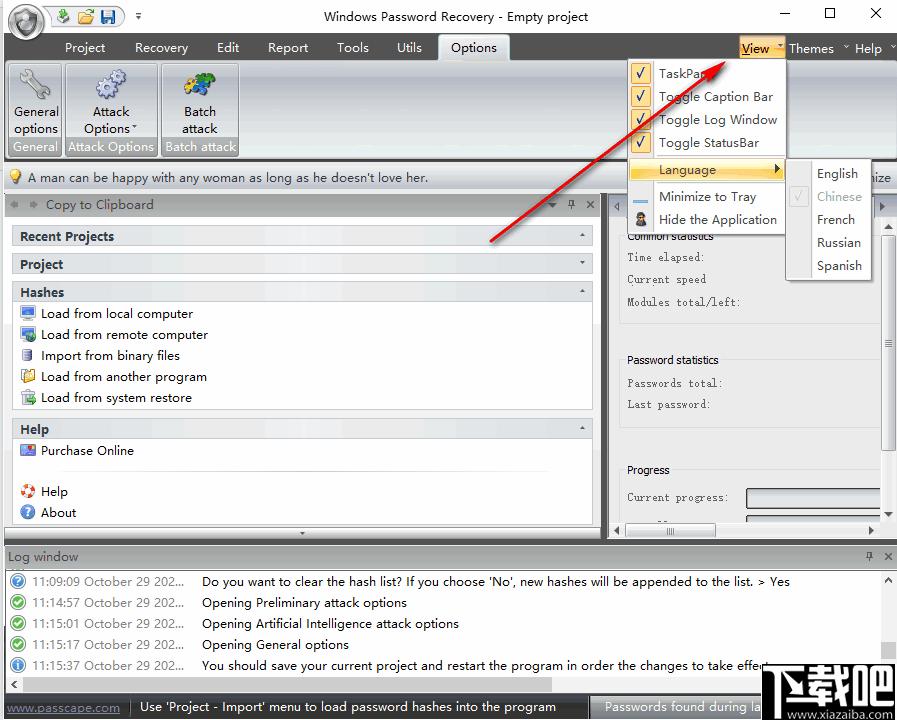Click the lightbulb tip icon
This screenshot has width=897, height=720.
point(15,177)
